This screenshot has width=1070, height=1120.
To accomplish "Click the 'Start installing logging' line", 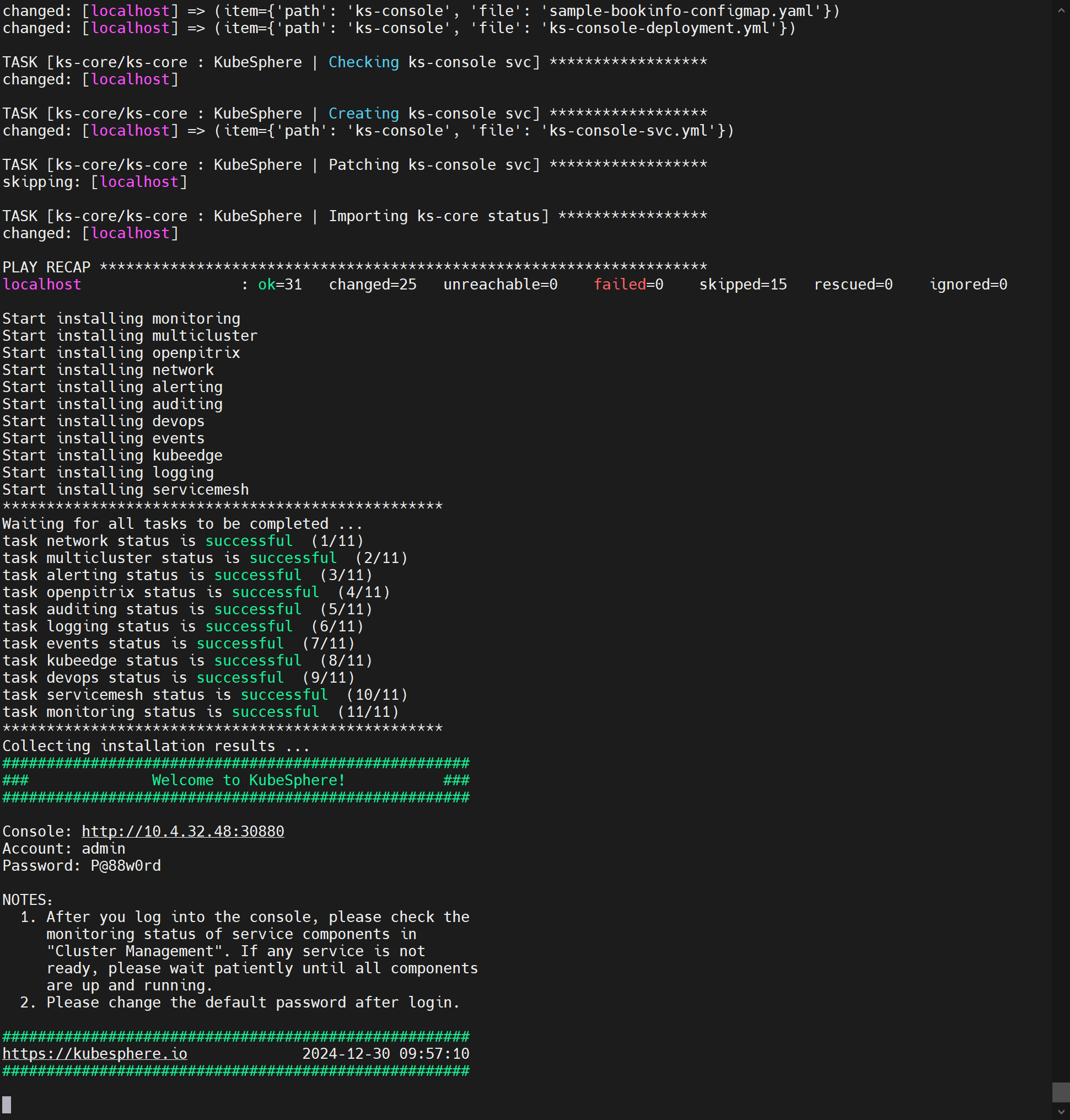I will click(x=109, y=473).
